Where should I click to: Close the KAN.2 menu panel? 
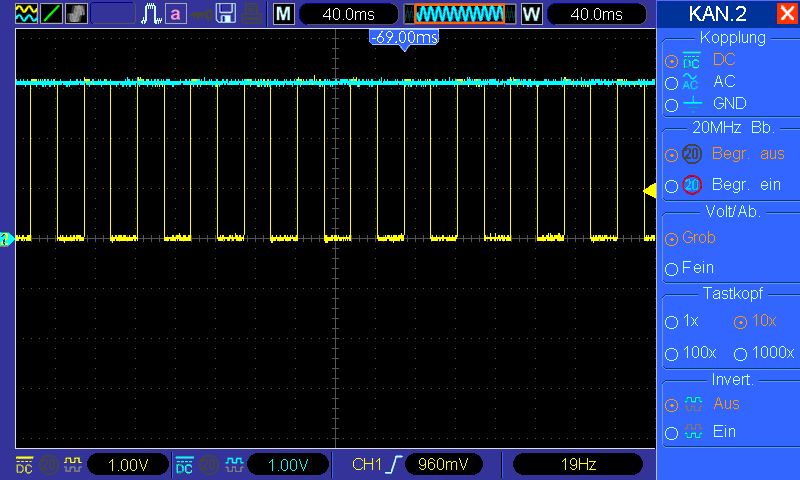pyautogui.click(x=785, y=14)
